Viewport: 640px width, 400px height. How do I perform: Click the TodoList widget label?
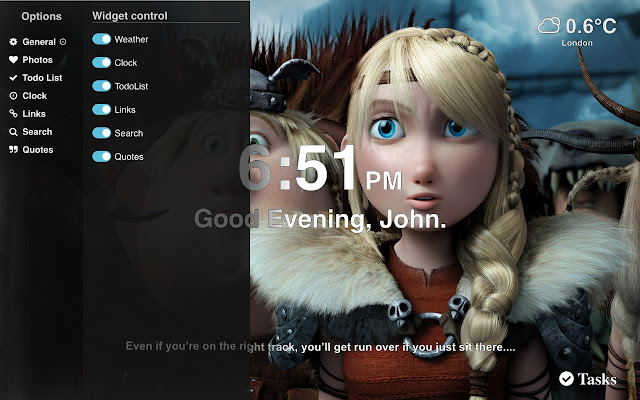tap(131, 86)
